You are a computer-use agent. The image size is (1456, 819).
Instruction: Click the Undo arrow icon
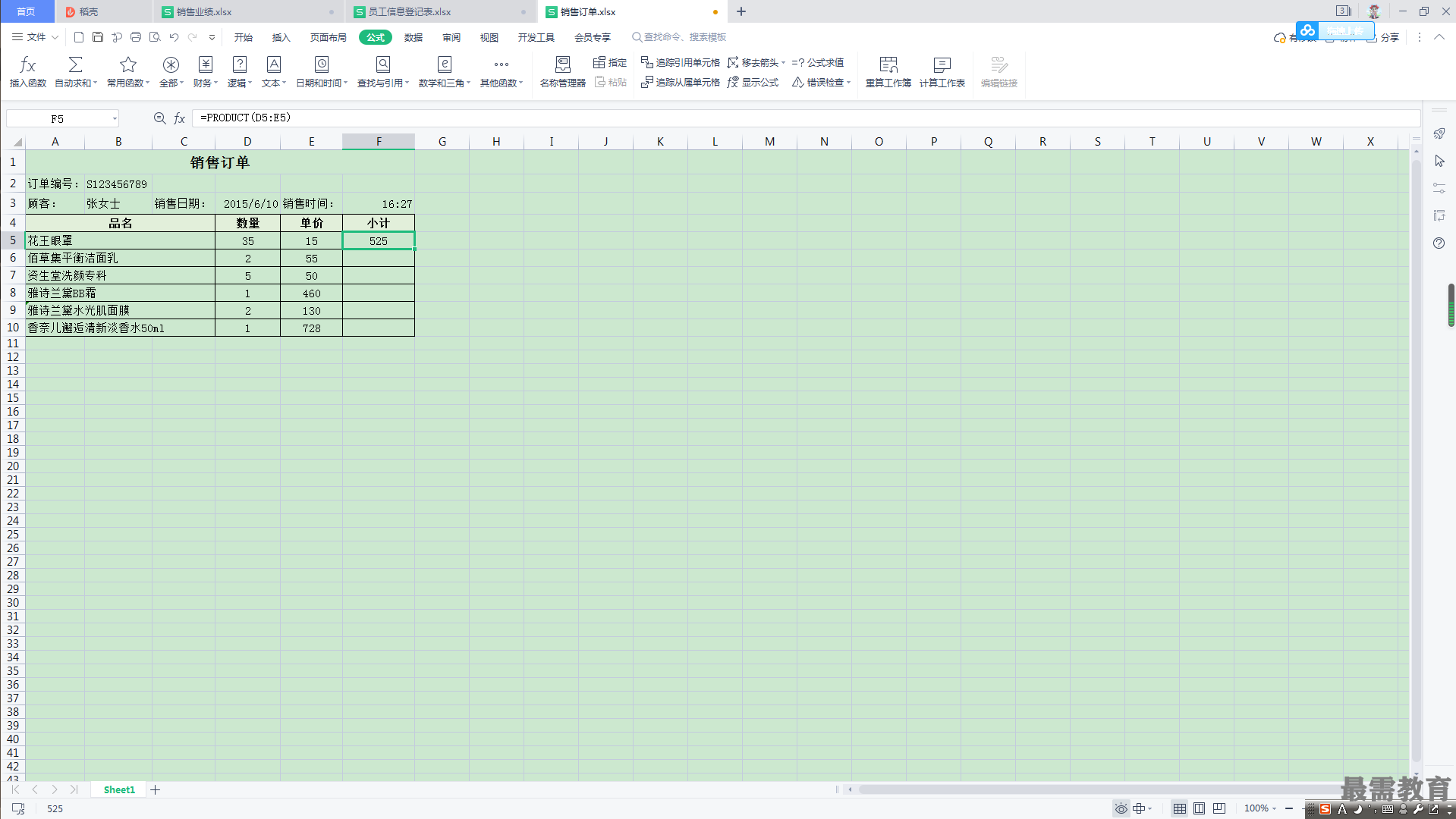174,36
